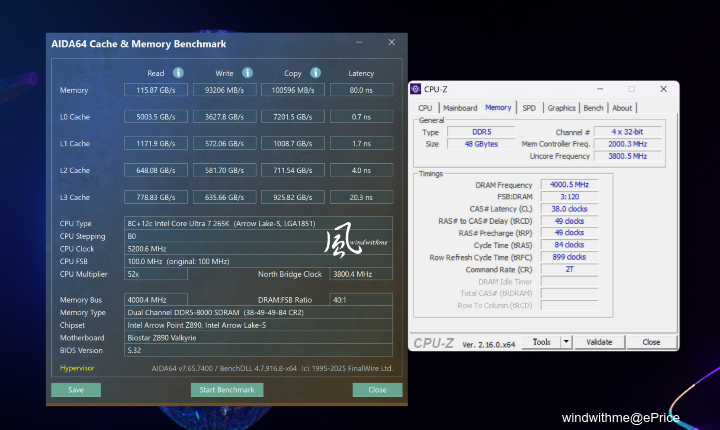The image size is (720, 430).
Task: Click the BIOS Version field 5.32
Action: [x=258, y=350]
